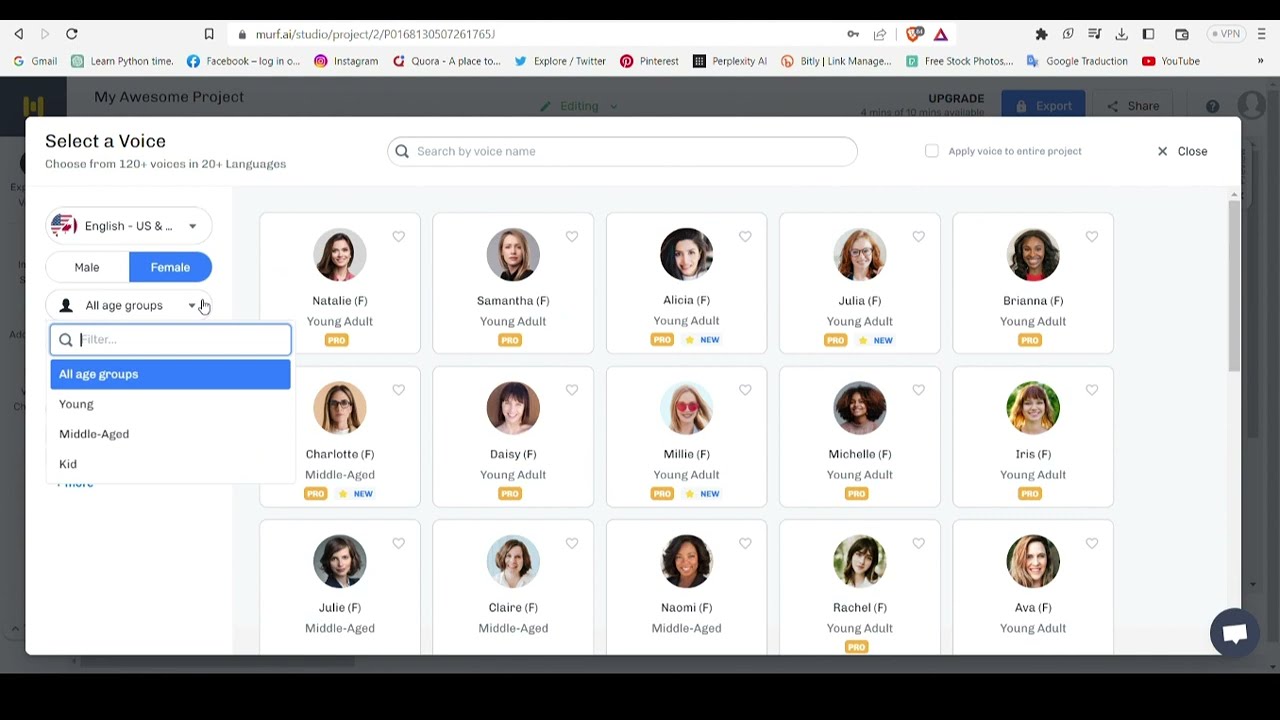This screenshot has width=1280, height=720.
Task: Select Iris voice portrait
Action: point(1033,408)
